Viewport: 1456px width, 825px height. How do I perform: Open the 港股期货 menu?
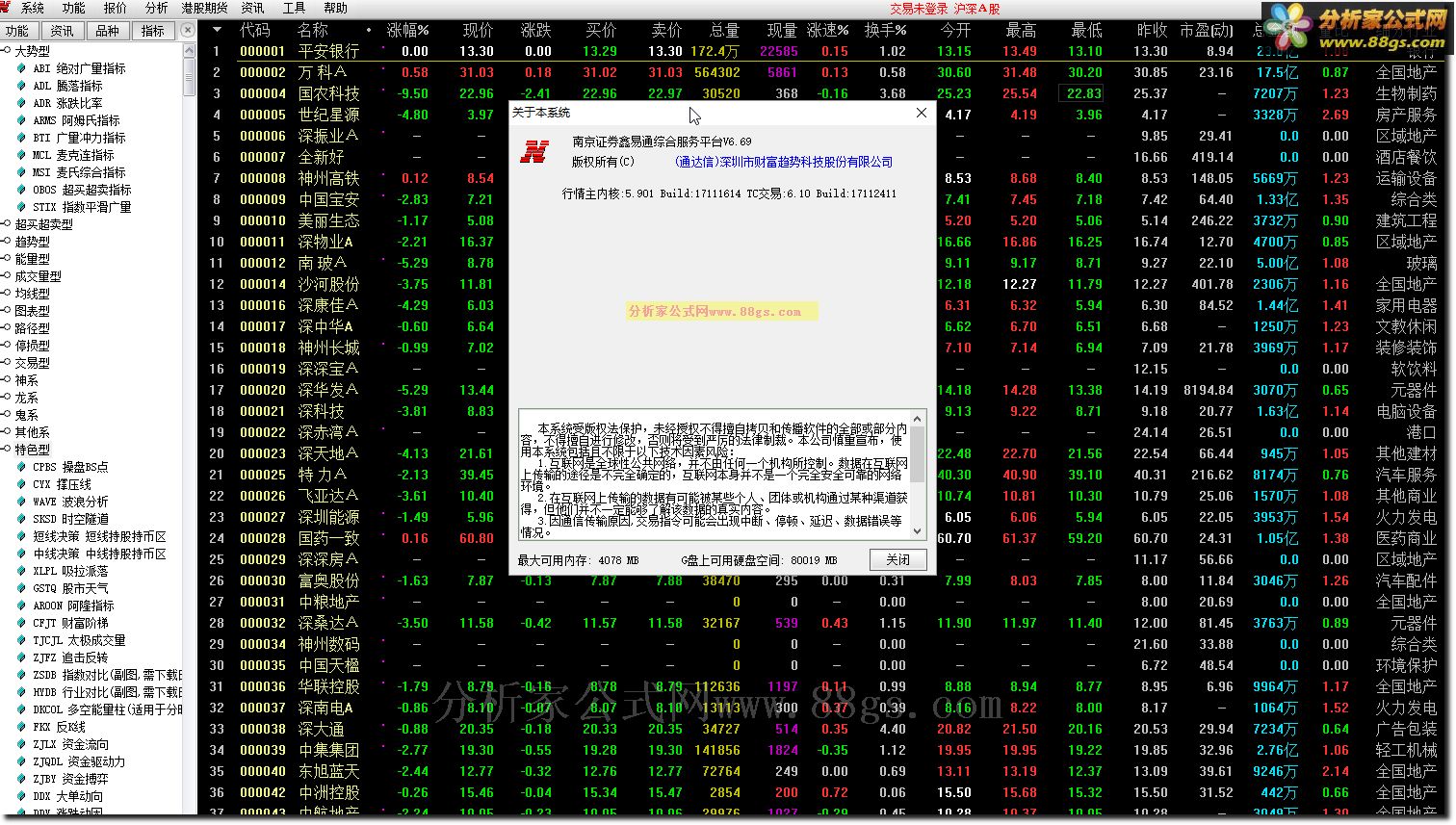204,8
